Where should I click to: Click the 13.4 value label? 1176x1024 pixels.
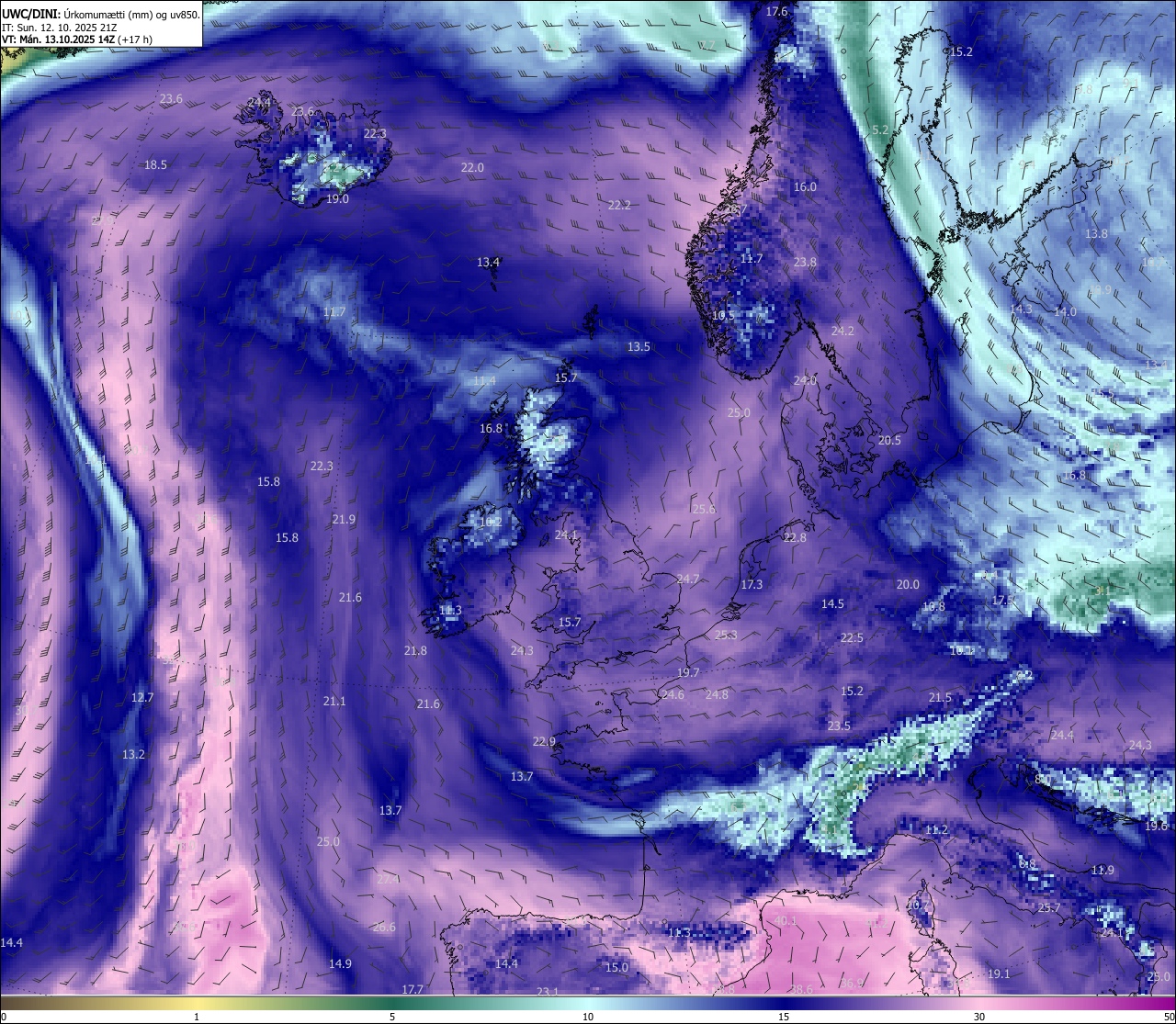[x=488, y=263]
